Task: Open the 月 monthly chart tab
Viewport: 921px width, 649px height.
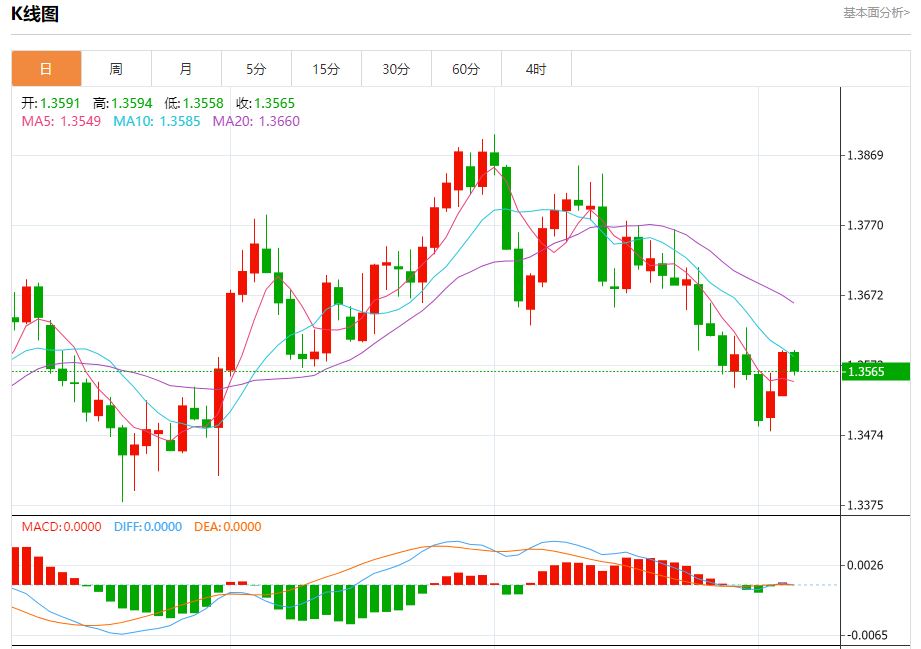Action: coord(186,69)
